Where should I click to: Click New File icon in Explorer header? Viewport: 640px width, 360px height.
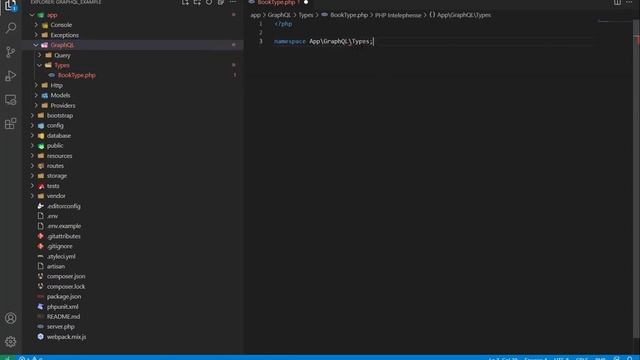click(x=185, y=2)
